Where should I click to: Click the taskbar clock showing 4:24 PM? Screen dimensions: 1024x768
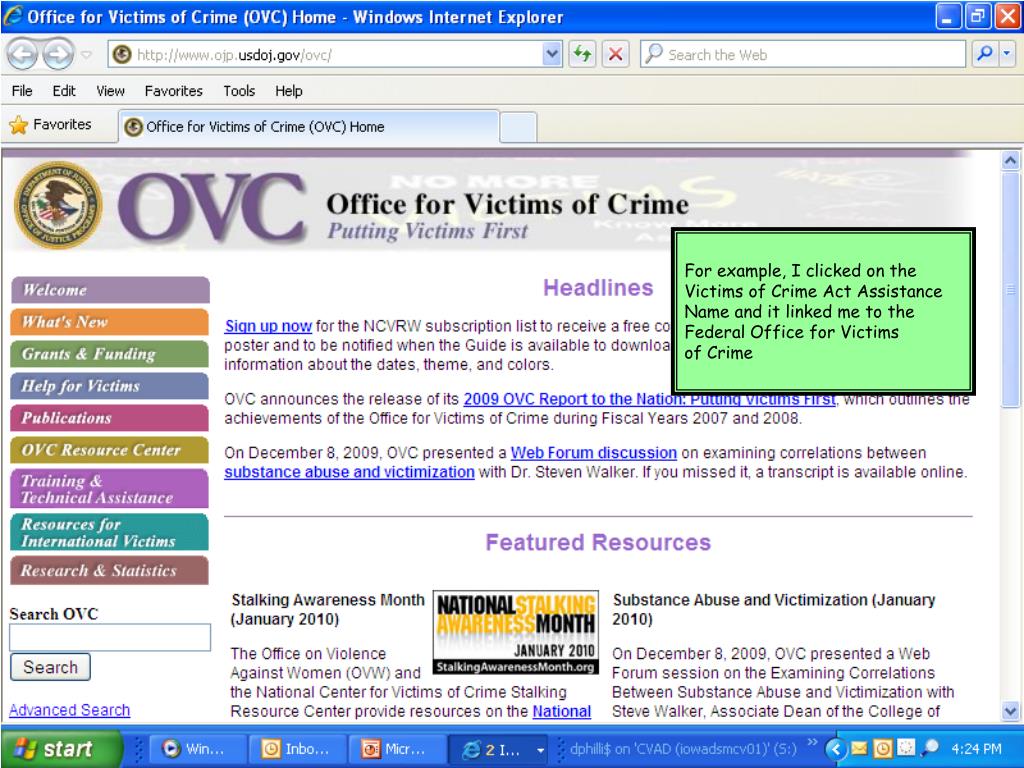click(x=976, y=749)
